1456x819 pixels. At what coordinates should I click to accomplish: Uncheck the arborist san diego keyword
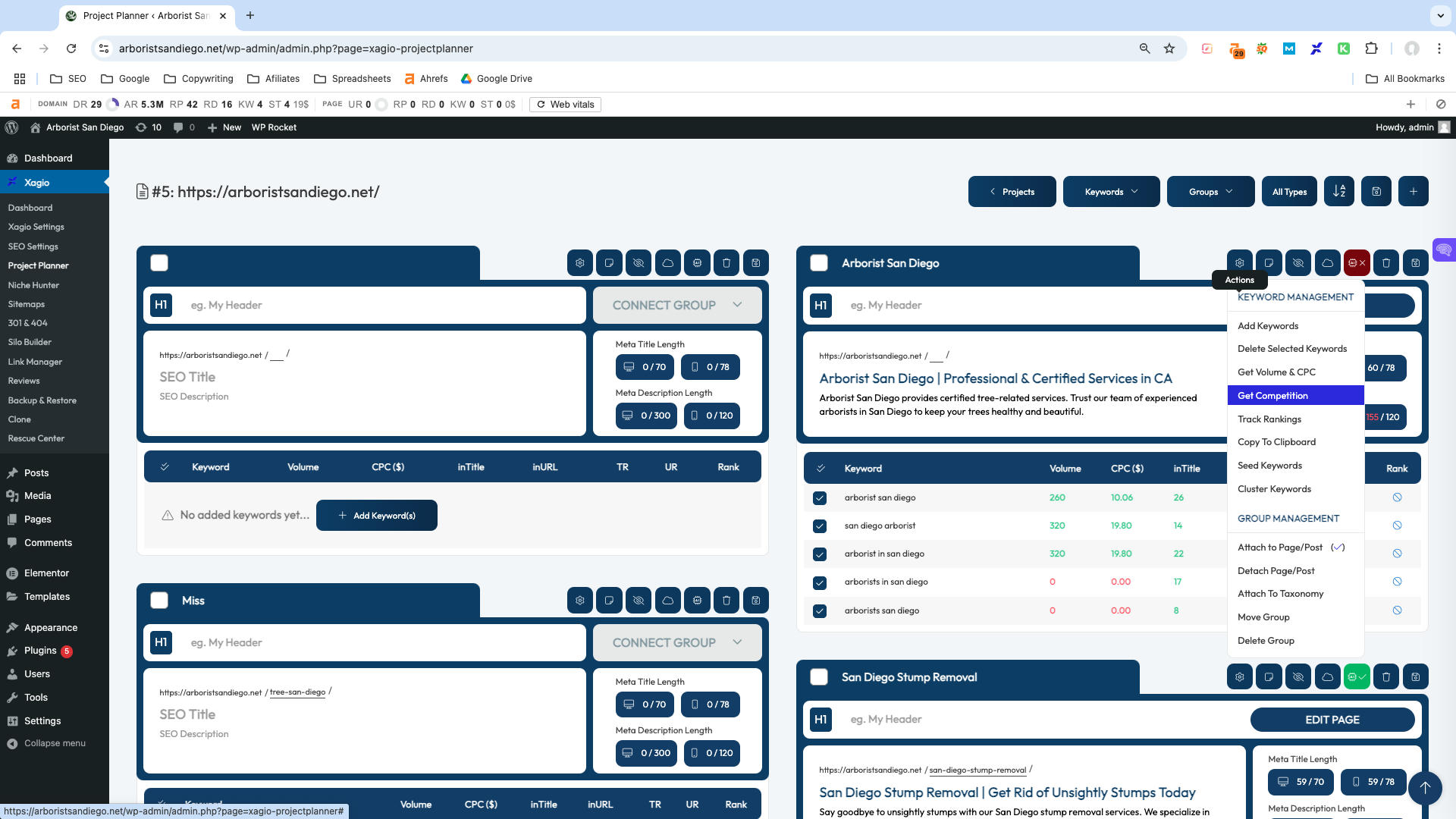click(820, 498)
